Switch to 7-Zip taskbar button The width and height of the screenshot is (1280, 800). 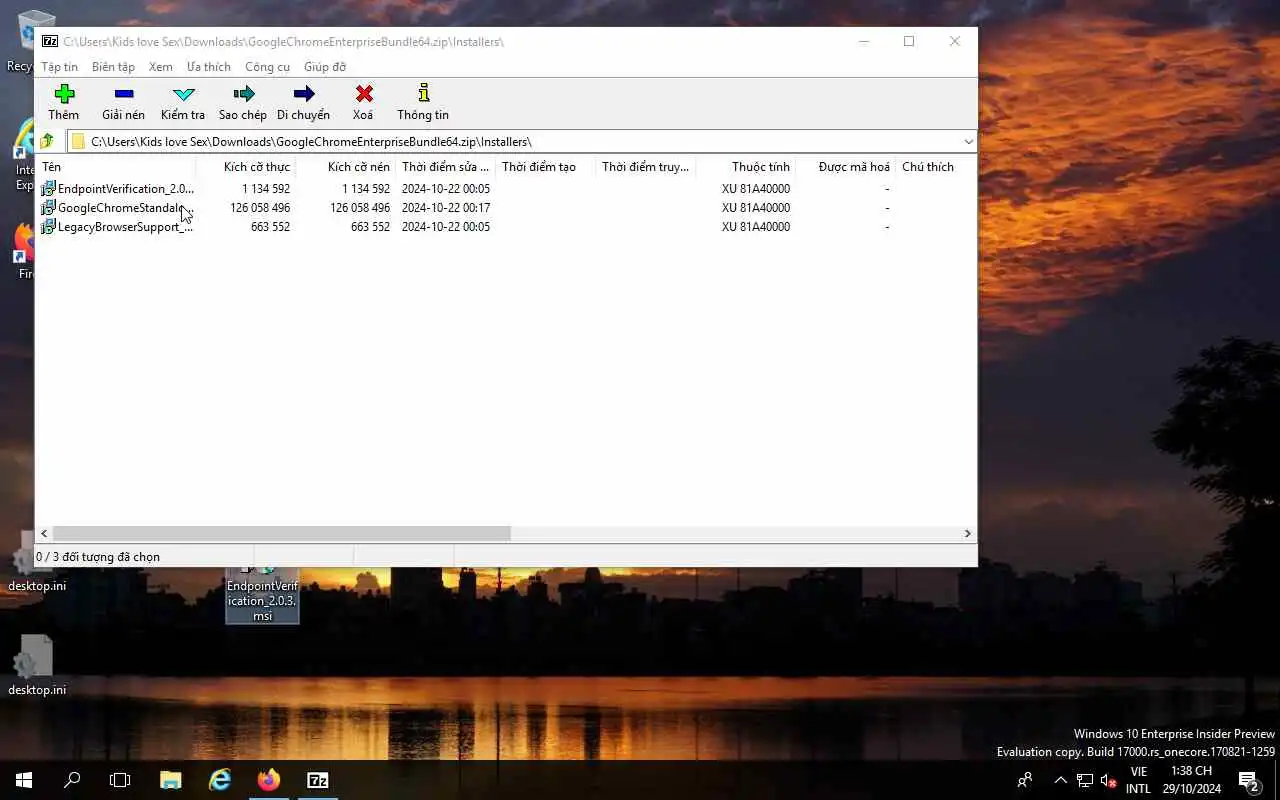tap(318, 780)
